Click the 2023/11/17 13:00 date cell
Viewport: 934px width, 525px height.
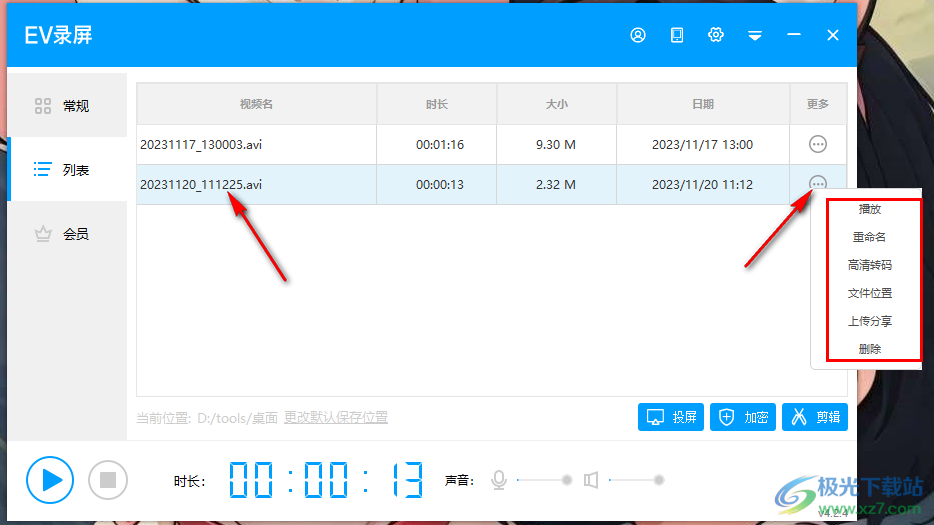tap(702, 145)
